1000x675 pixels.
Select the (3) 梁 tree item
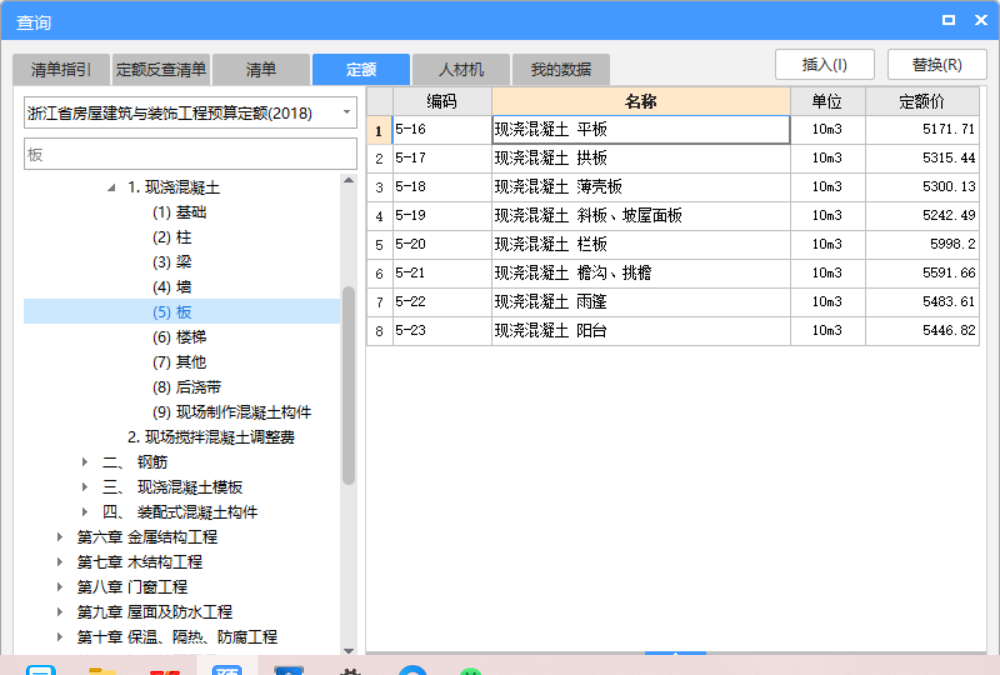(x=172, y=262)
